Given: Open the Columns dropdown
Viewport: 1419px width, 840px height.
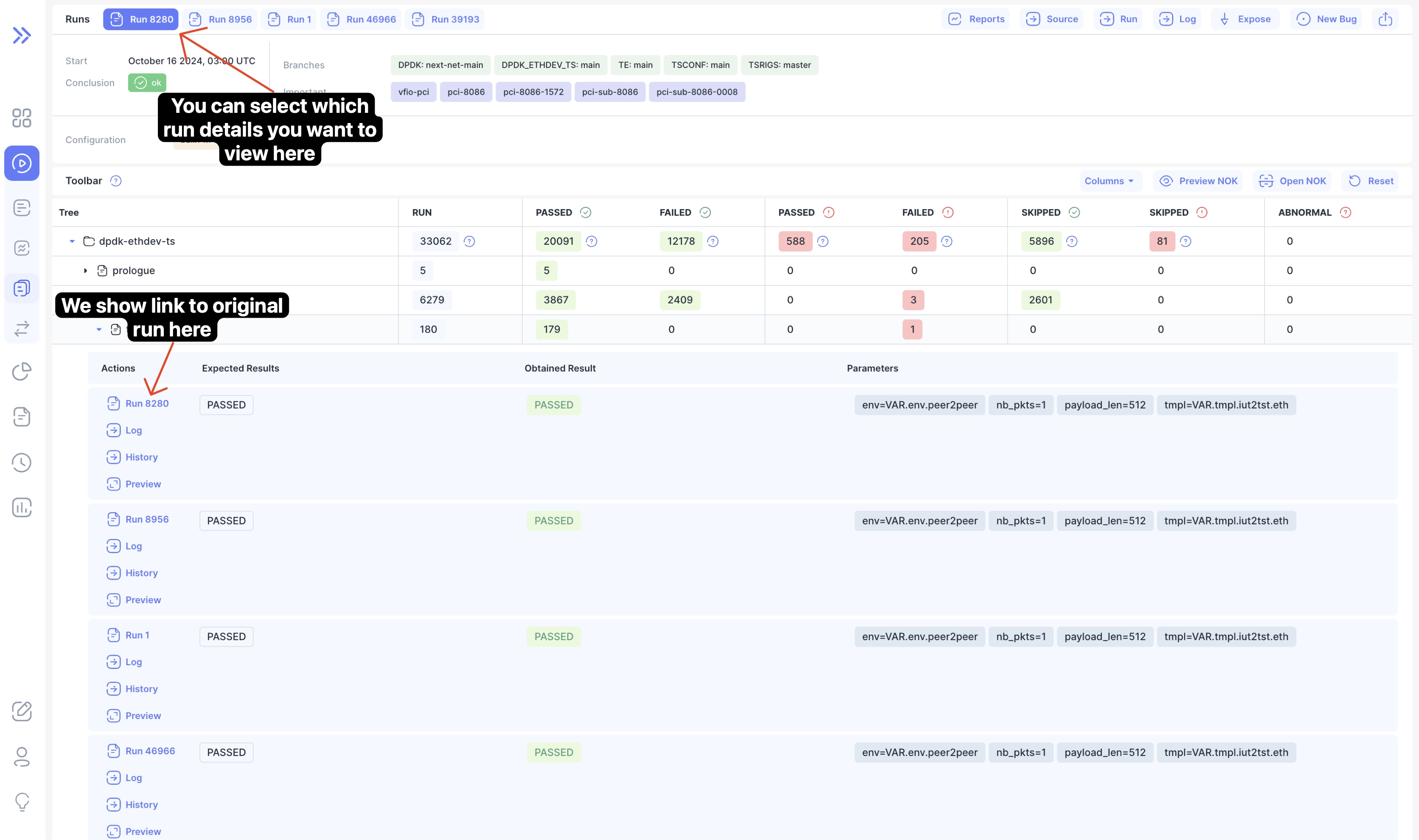Looking at the screenshot, I should tap(1109, 181).
